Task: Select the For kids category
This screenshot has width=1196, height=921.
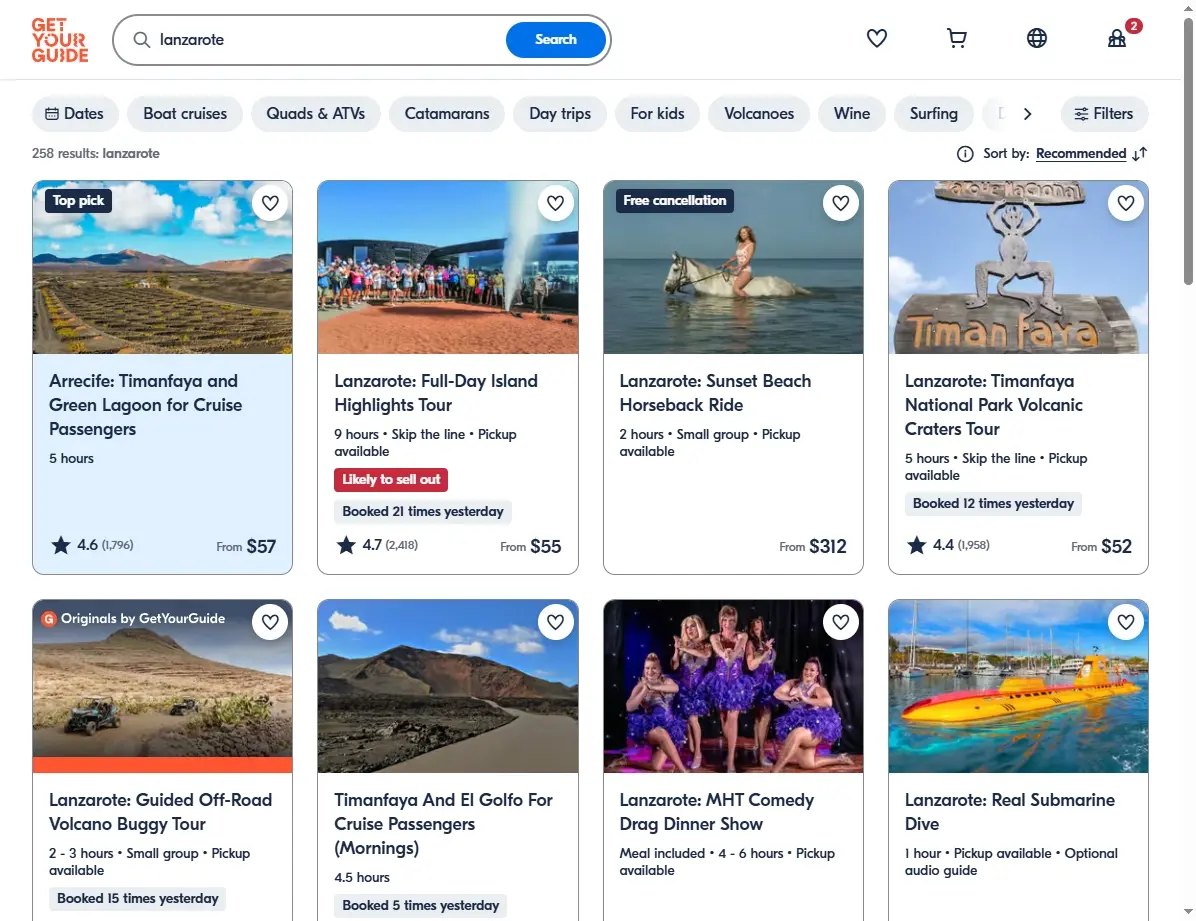Action: coord(657,114)
